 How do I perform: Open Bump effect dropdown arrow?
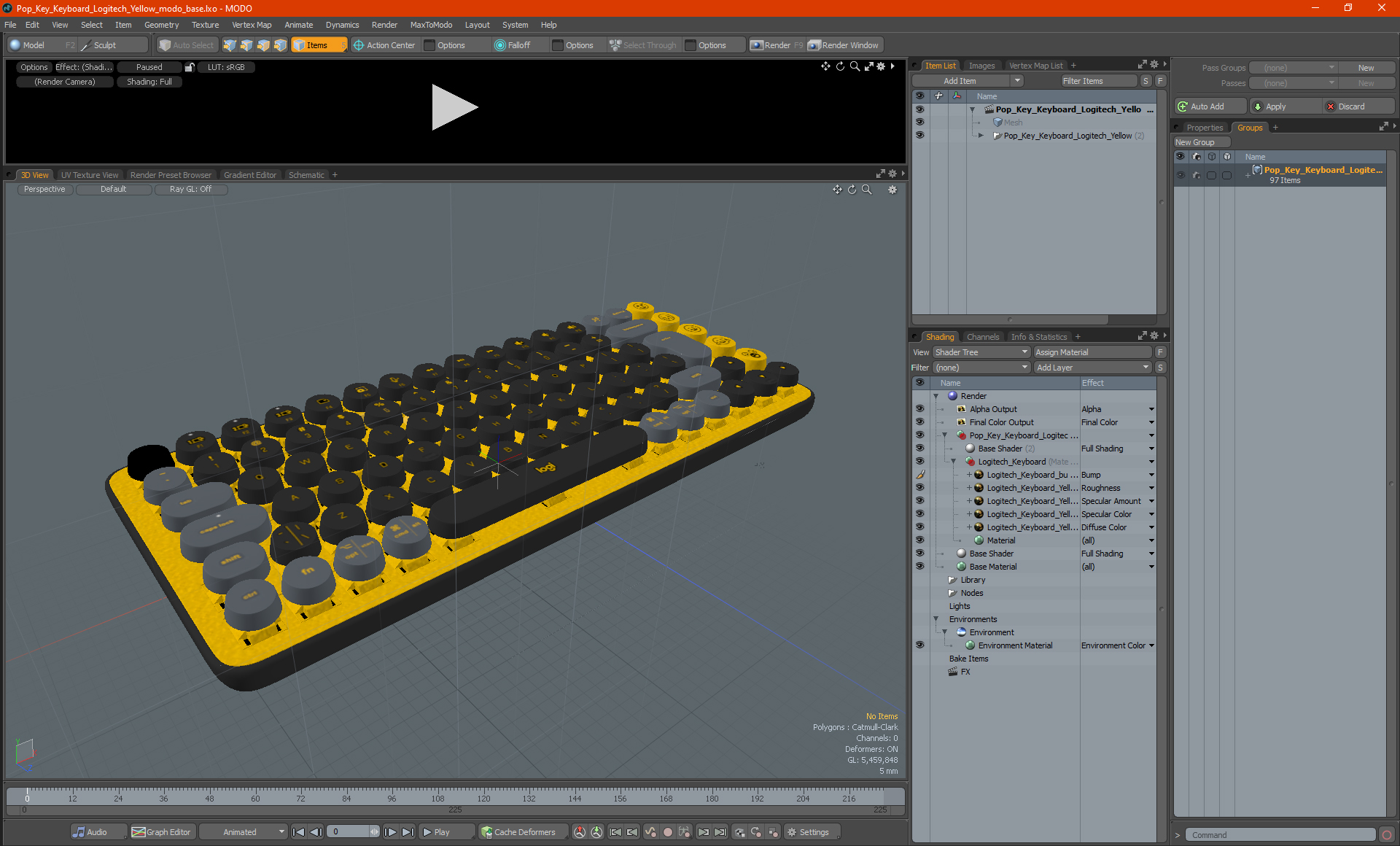click(1151, 475)
